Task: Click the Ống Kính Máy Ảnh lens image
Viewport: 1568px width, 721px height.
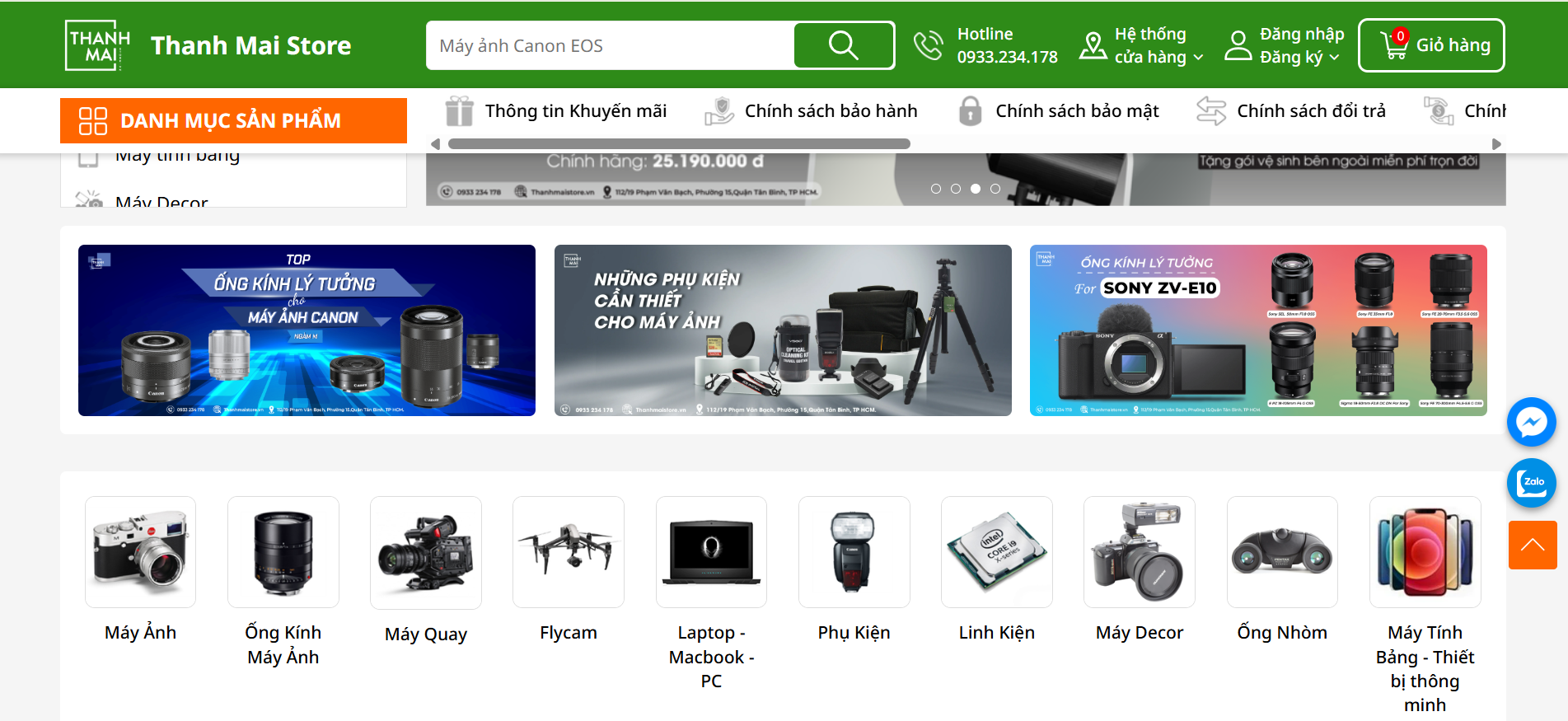Action: coord(283,552)
